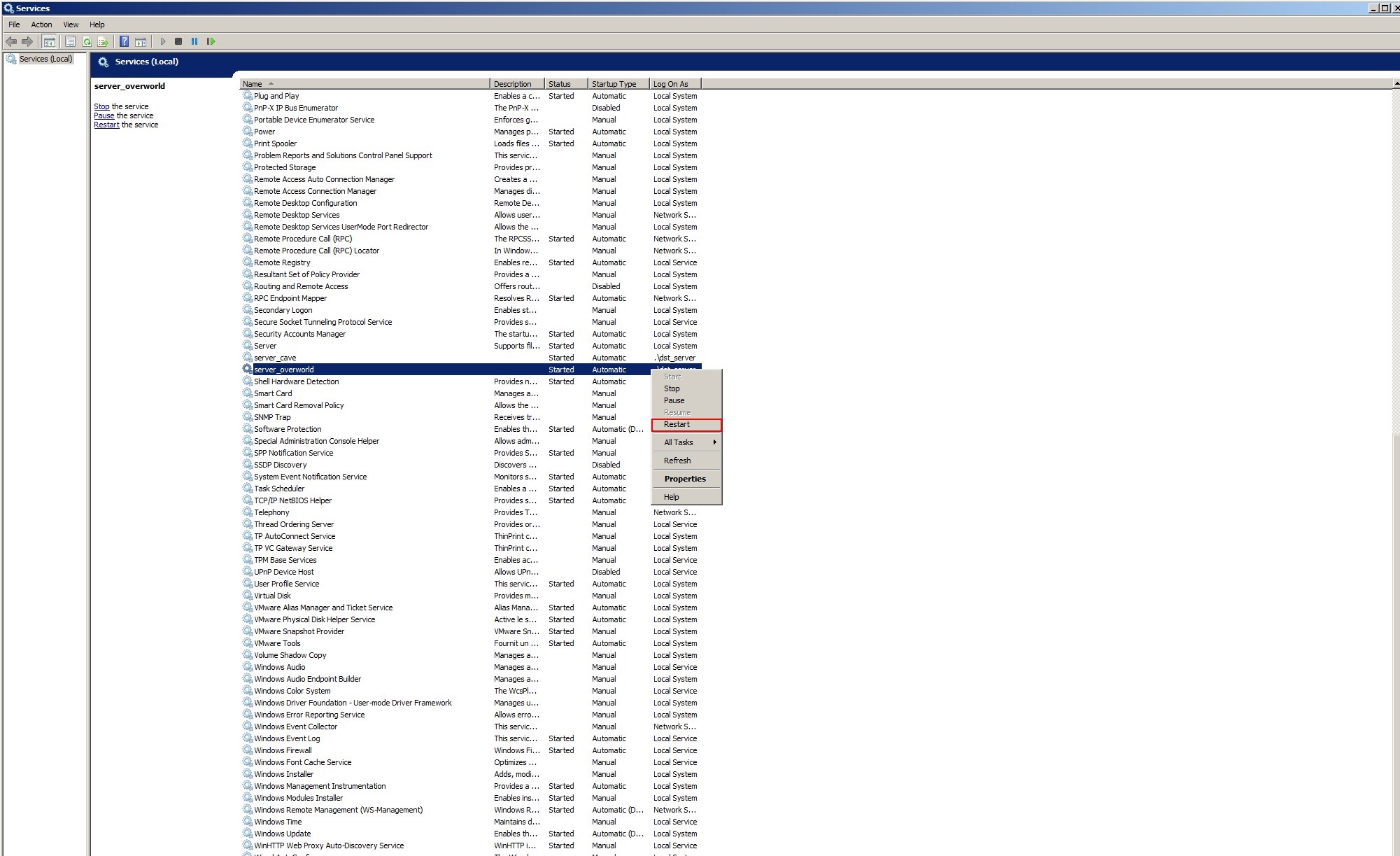The height and width of the screenshot is (856, 1400).
Task: Select the Print Spooler service row
Action: pos(275,143)
